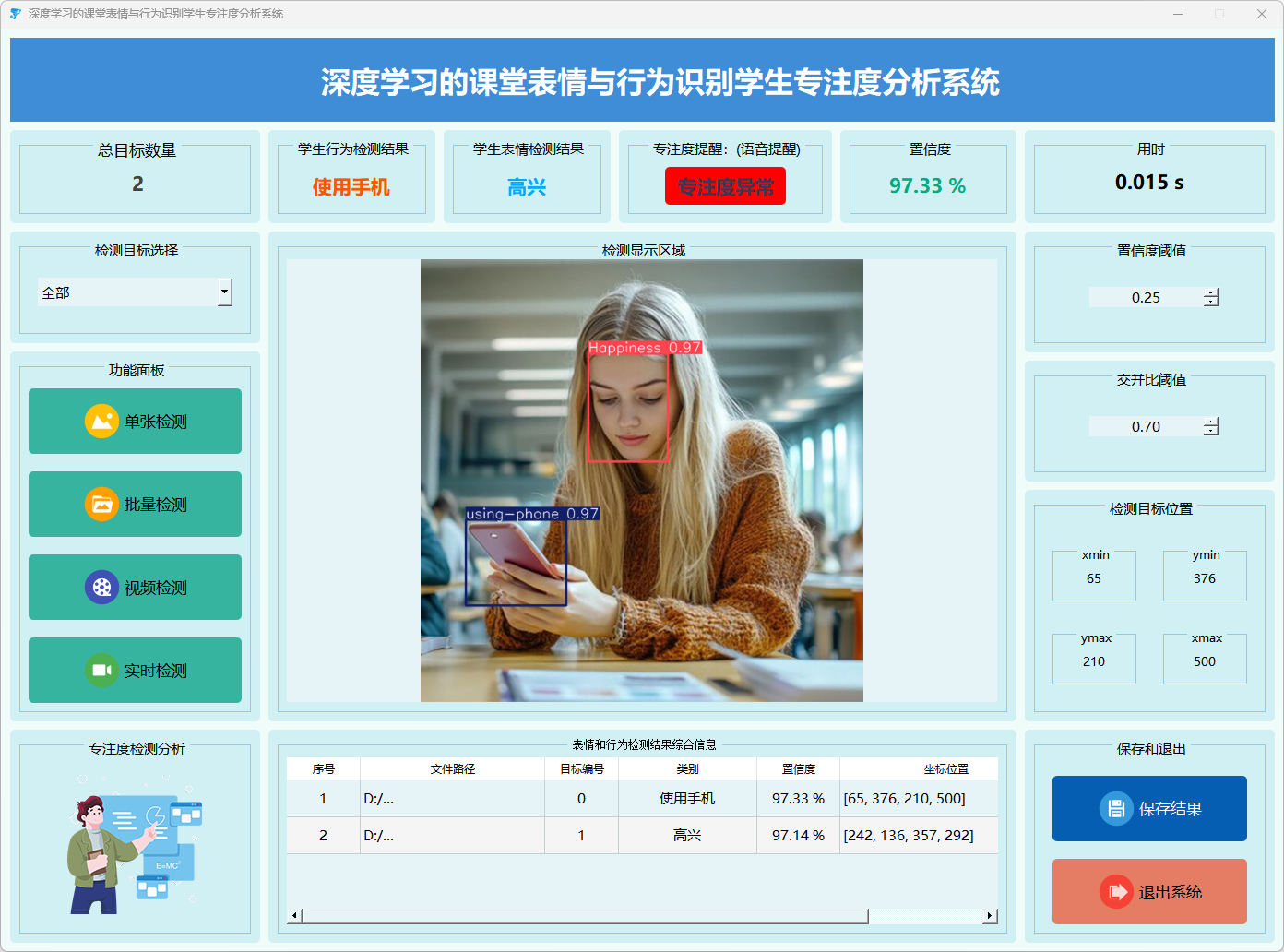Select the 类别 column header
Viewport: 1284px width, 952px height.
click(687, 768)
